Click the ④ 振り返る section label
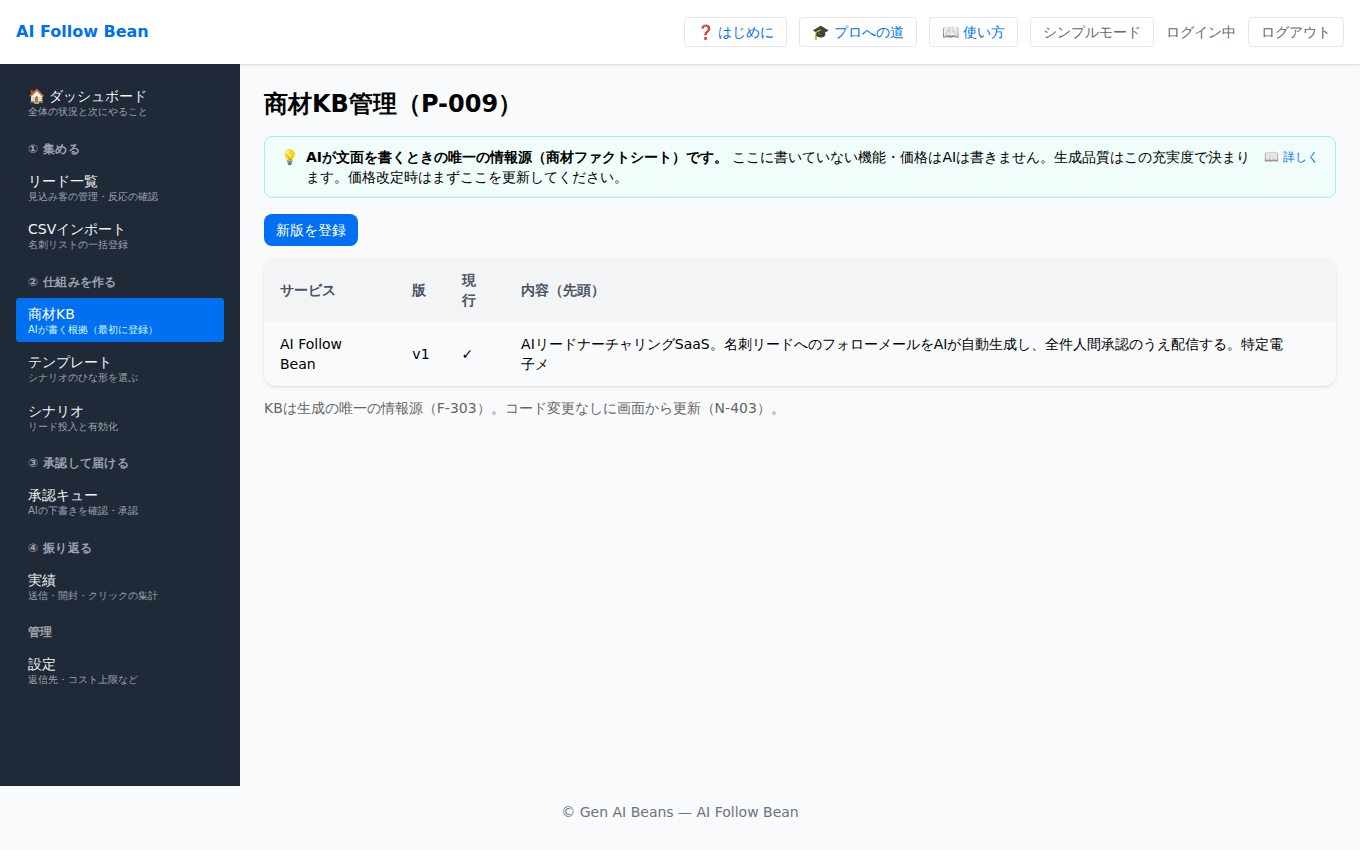 60,548
